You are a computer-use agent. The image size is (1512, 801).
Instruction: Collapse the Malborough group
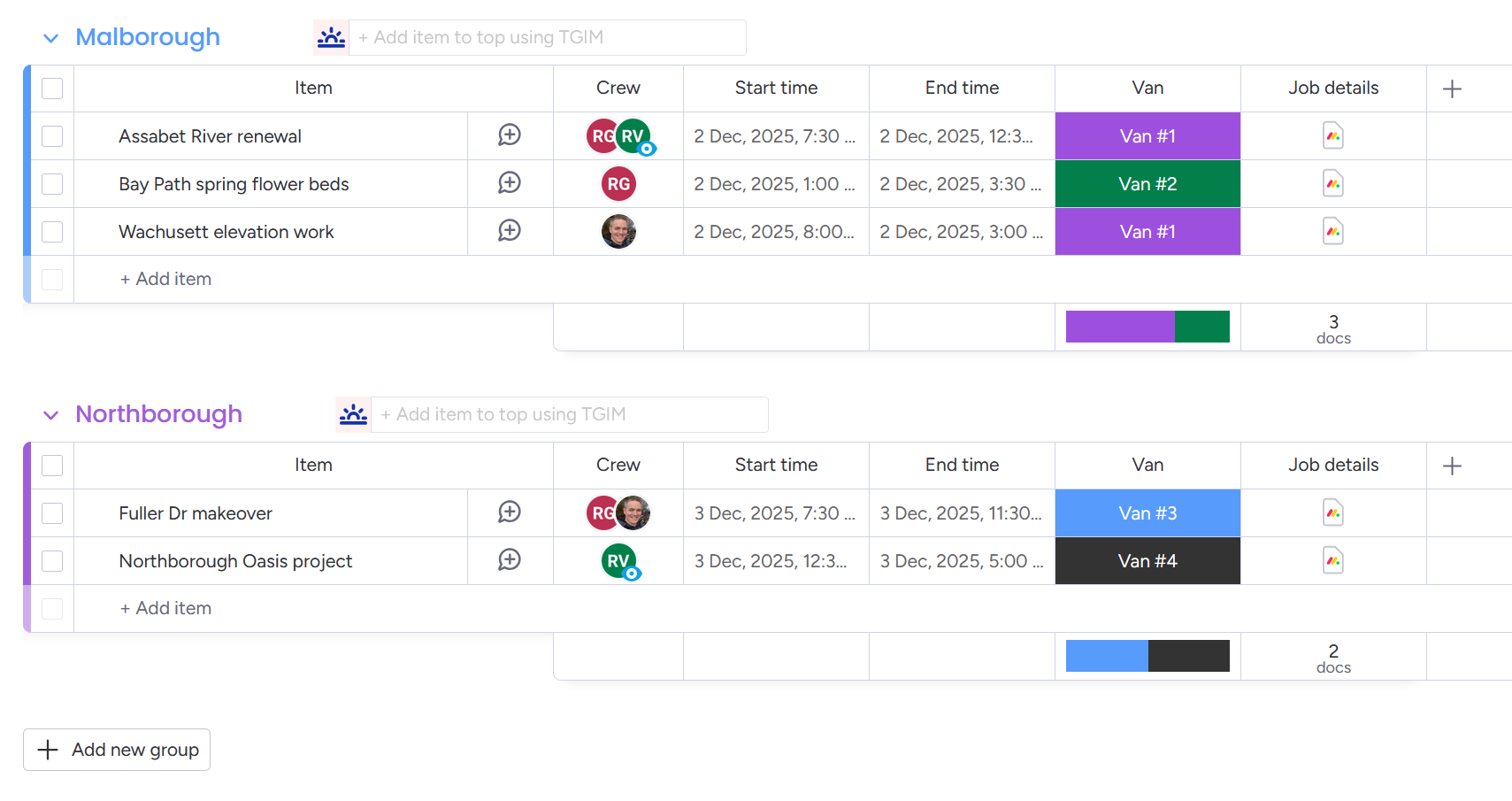tap(51, 38)
